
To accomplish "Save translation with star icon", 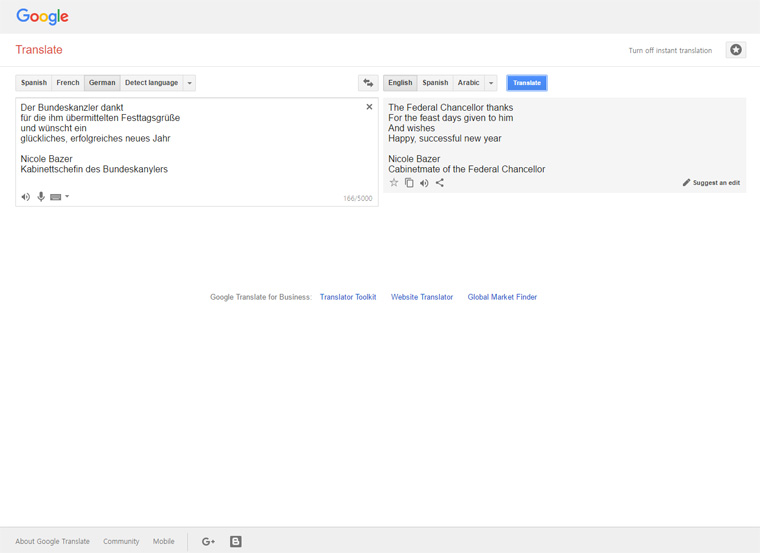I will 394,183.
